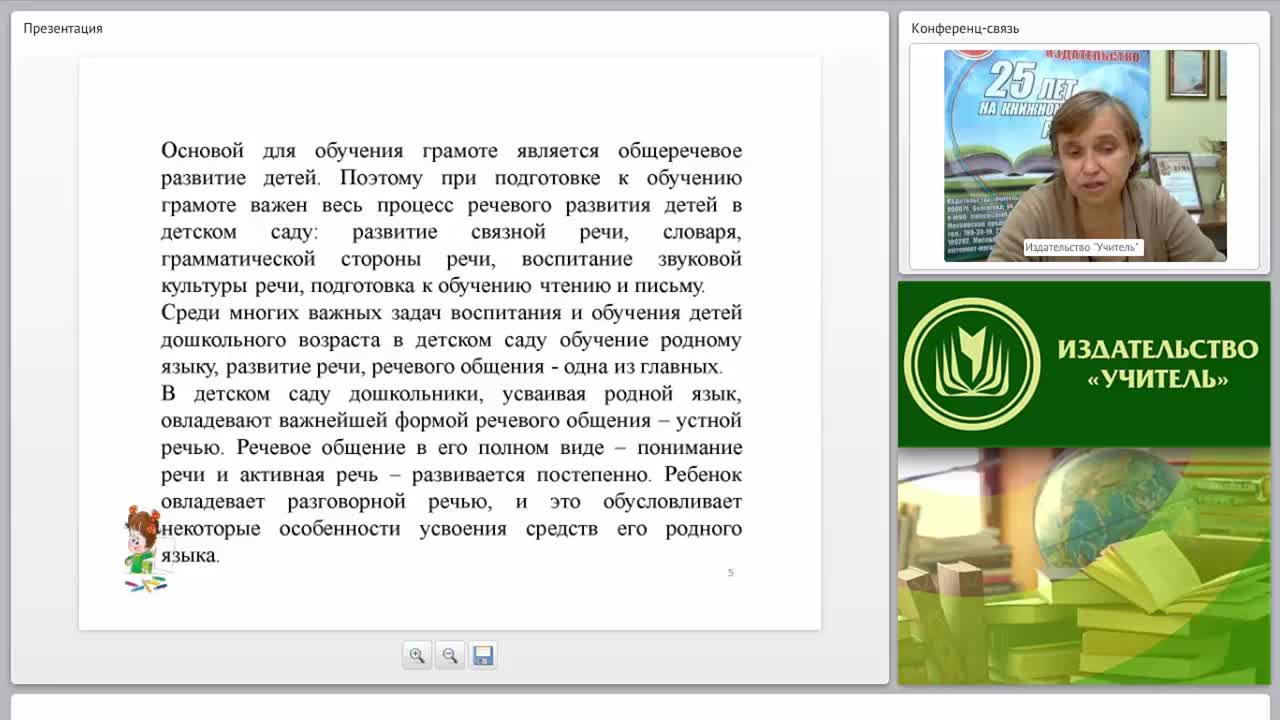The width and height of the screenshot is (1280, 720).
Task: Click the paragraph starting В детском саду
Action: pos(451,474)
